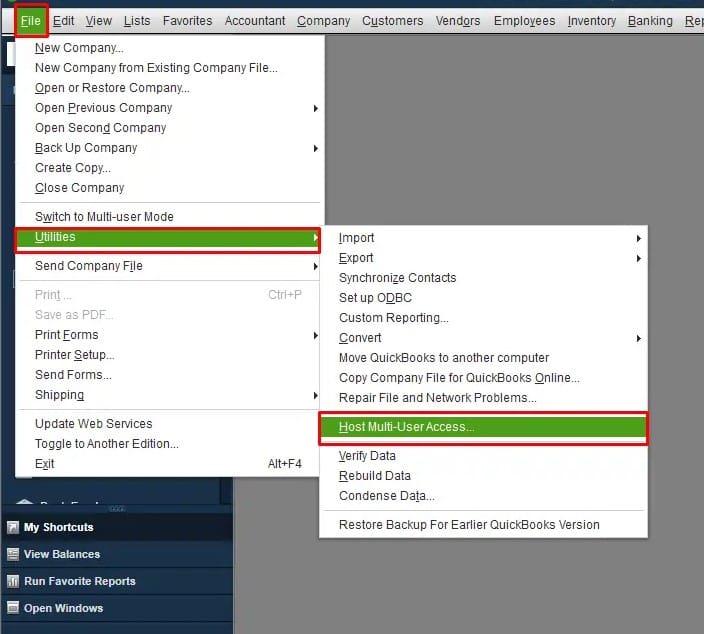Open the Customers menu

[392, 21]
